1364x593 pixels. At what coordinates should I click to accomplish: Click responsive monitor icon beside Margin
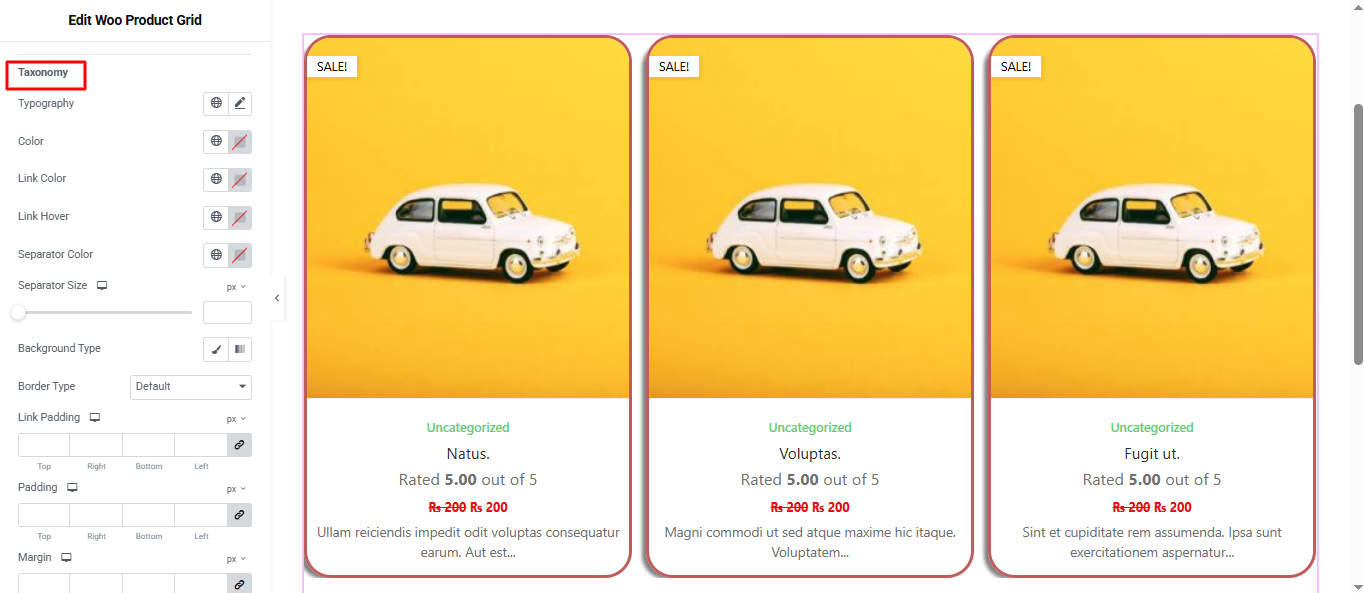point(67,558)
